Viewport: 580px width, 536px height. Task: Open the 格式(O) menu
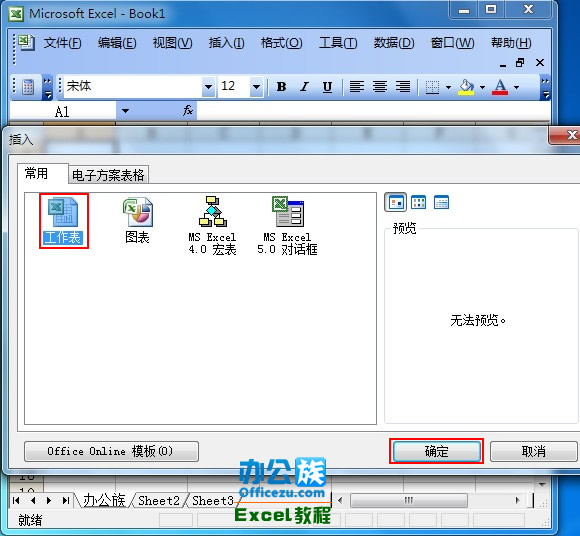click(281, 43)
